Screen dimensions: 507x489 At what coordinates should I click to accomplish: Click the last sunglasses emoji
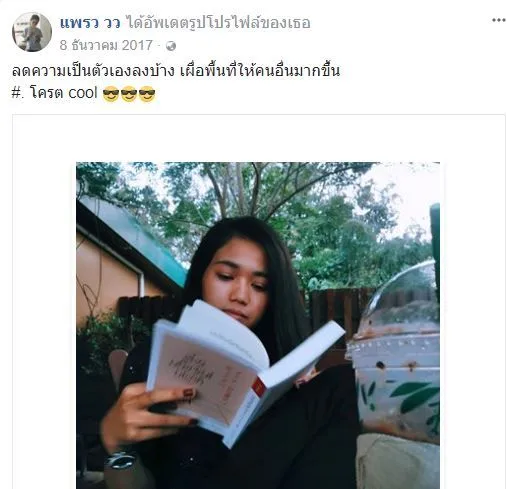pos(147,93)
